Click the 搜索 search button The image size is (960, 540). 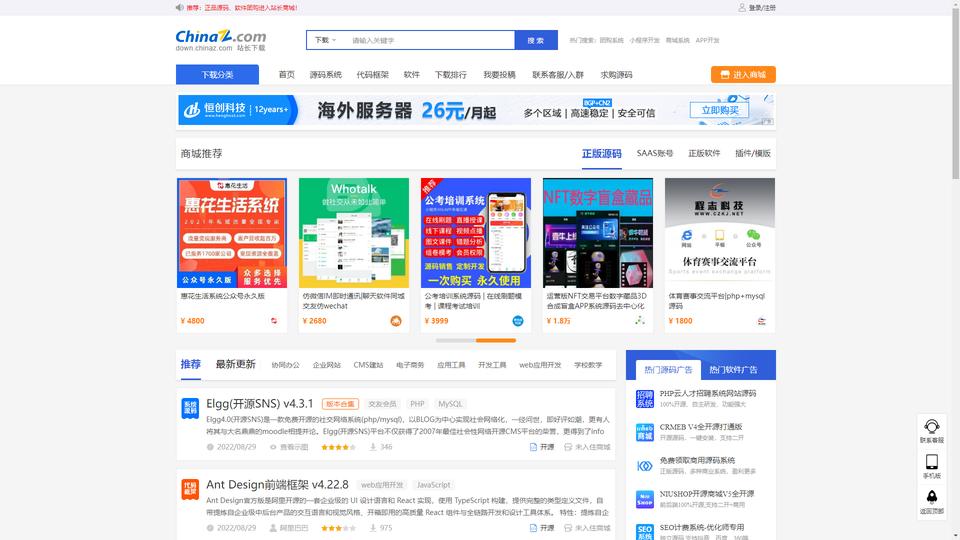pos(536,40)
